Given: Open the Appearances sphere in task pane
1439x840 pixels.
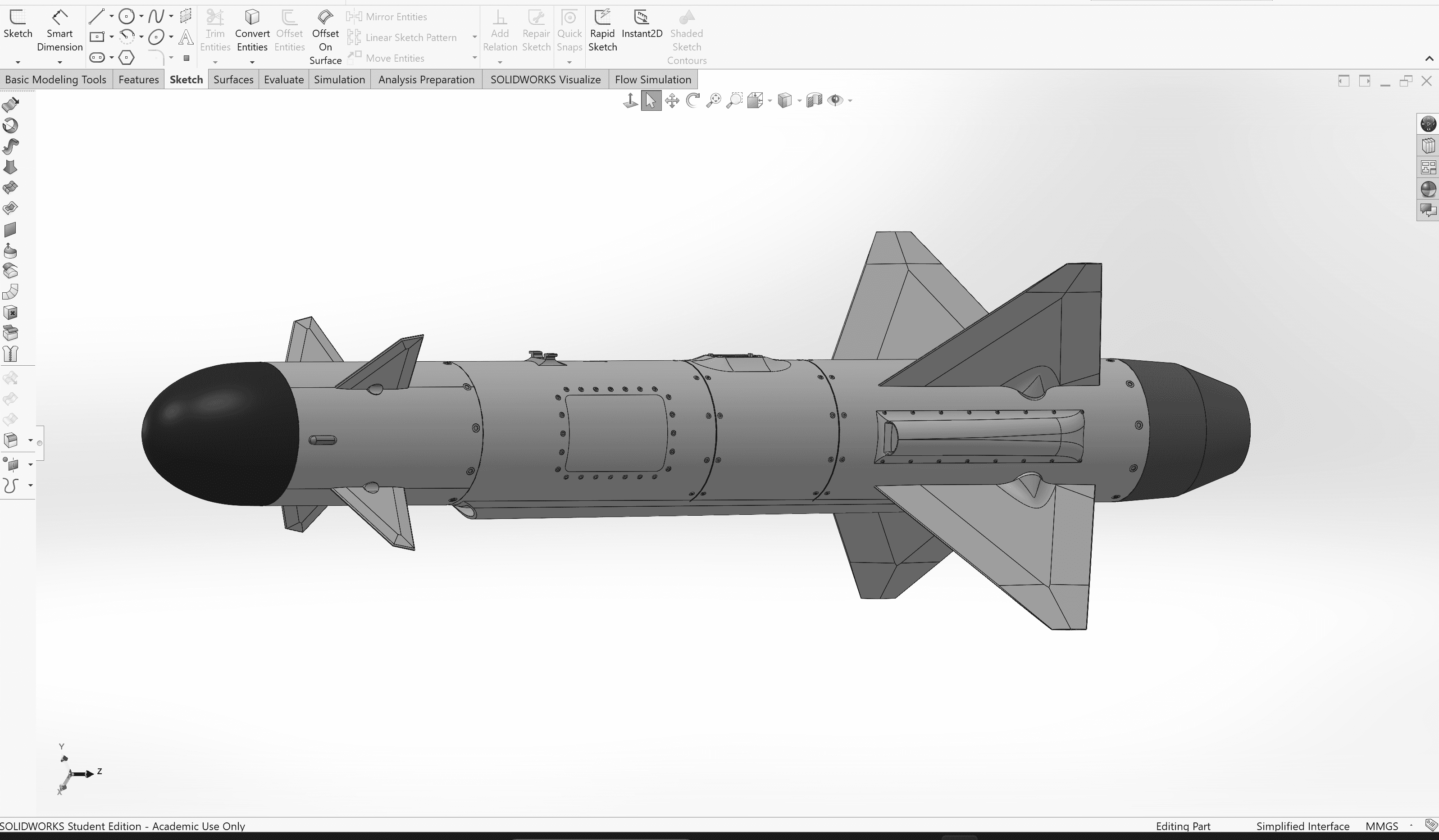Looking at the screenshot, I should [x=1428, y=189].
